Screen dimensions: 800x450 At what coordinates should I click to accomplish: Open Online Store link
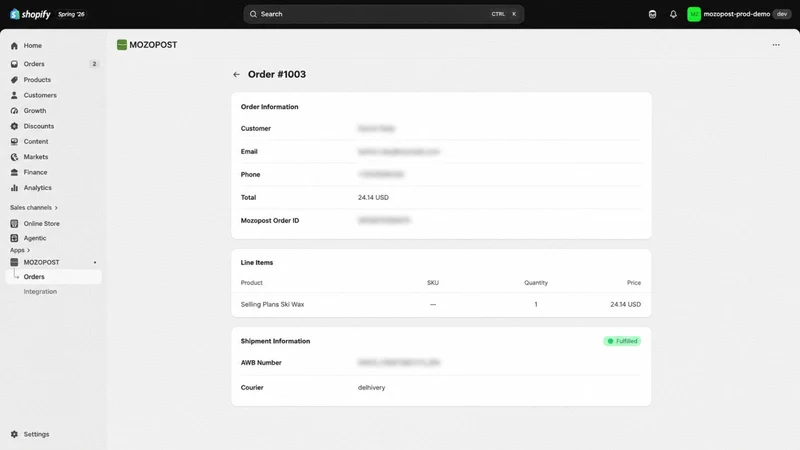coord(41,223)
